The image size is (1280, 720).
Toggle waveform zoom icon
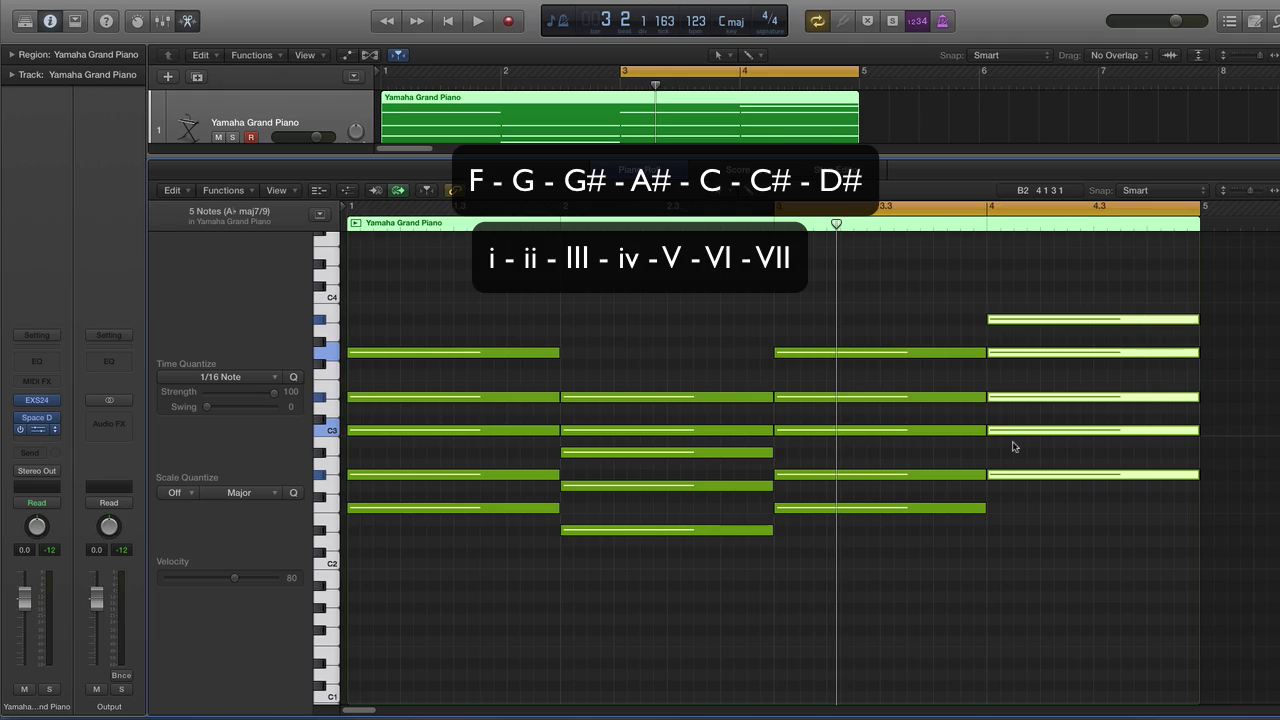[x=1169, y=55]
